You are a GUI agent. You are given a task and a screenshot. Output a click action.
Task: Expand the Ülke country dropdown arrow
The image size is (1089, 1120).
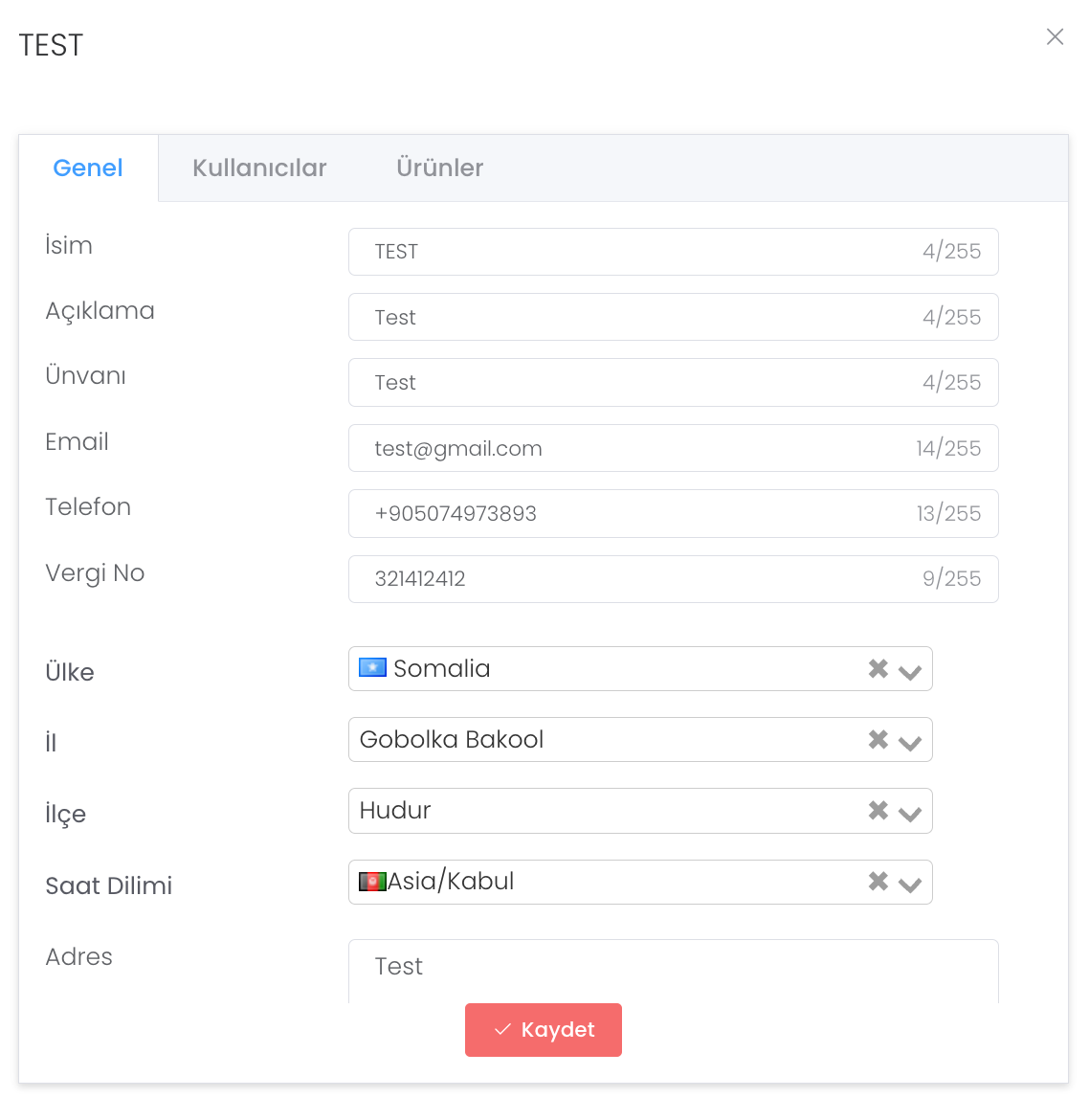point(910,671)
